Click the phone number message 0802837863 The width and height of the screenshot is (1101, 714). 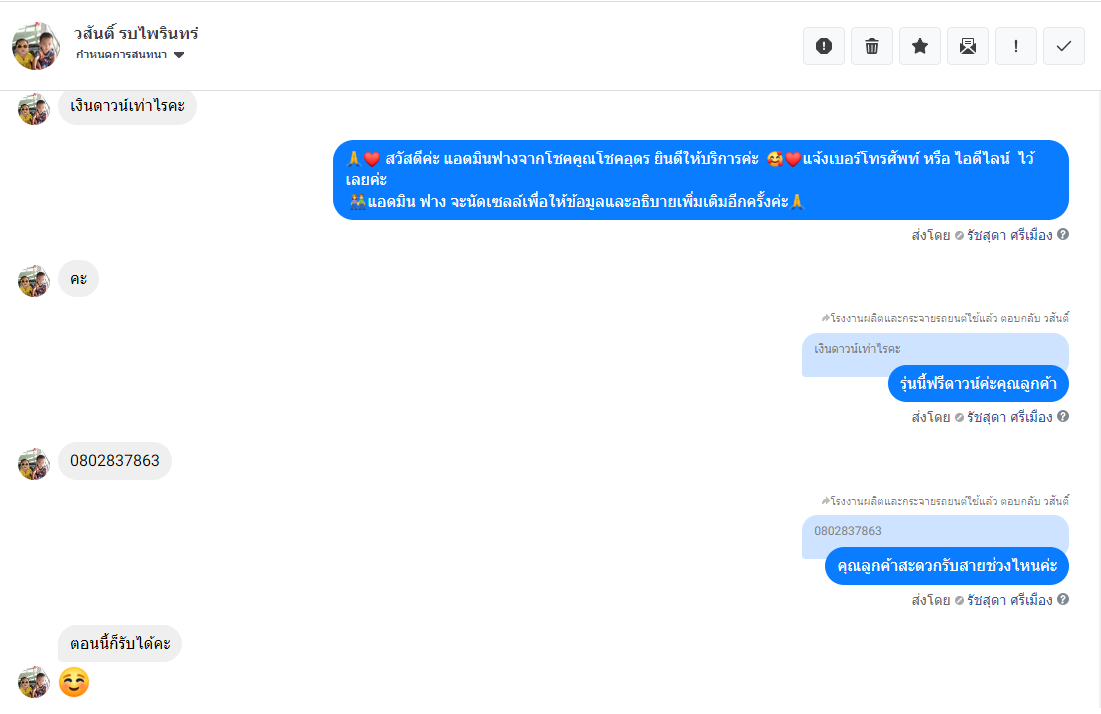tap(115, 461)
